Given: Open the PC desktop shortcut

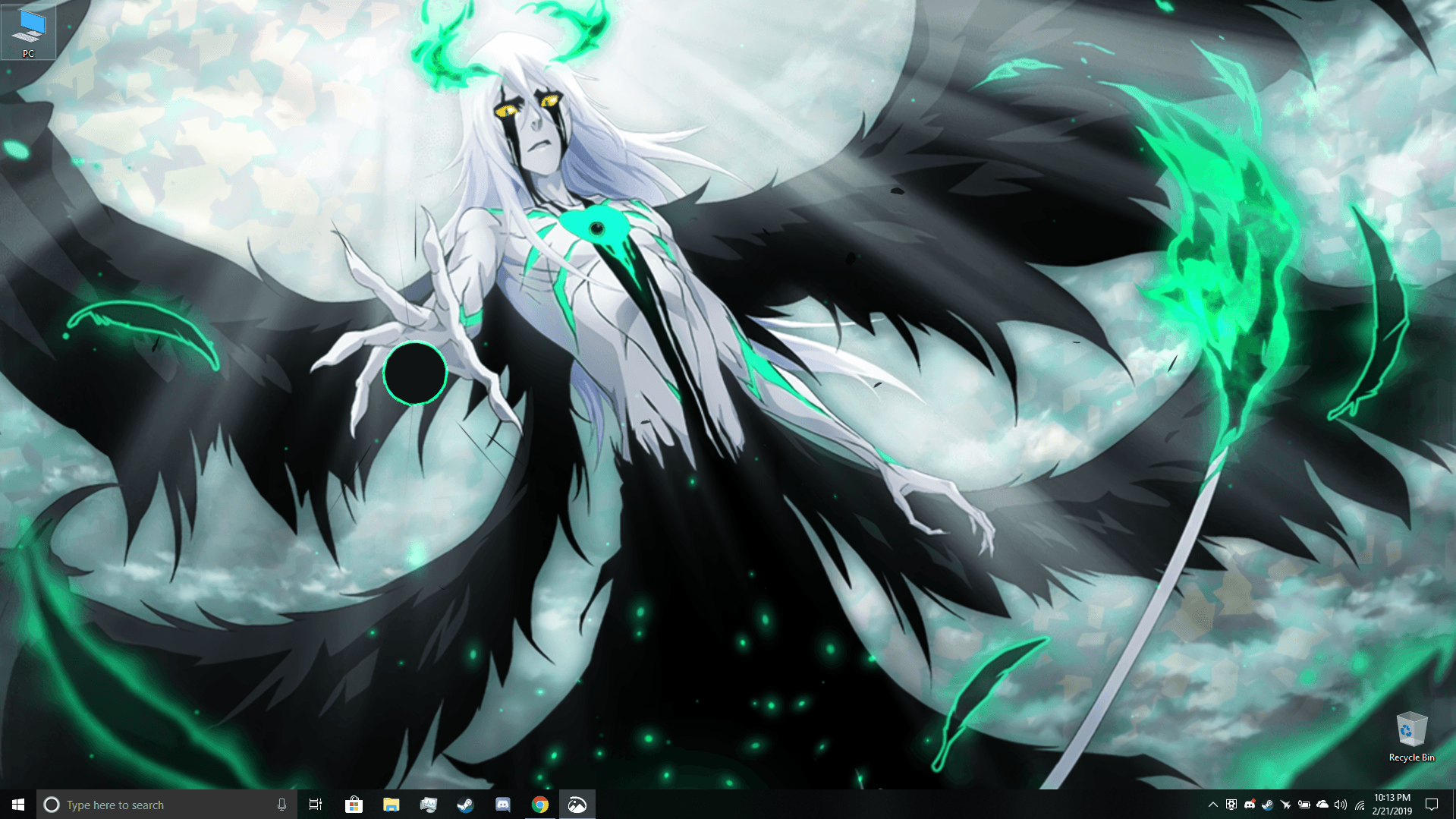Looking at the screenshot, I should pos(28,33).
